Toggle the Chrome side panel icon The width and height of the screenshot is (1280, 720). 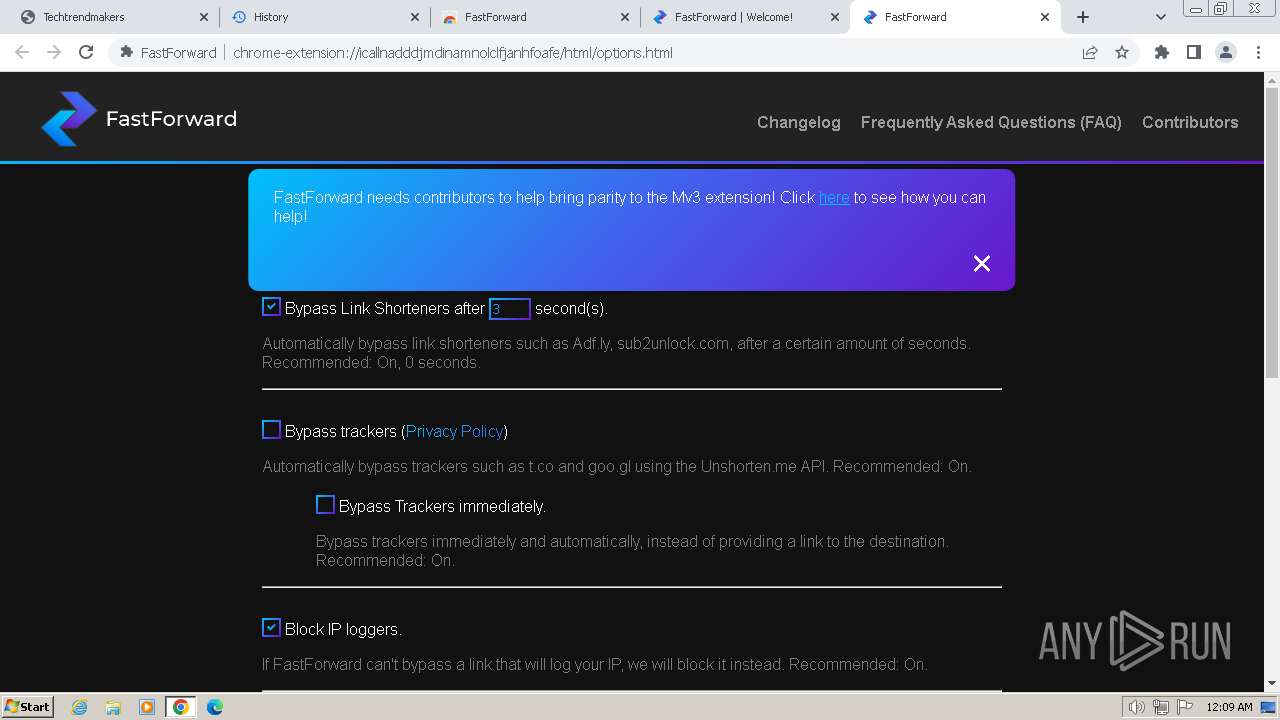1194,52
